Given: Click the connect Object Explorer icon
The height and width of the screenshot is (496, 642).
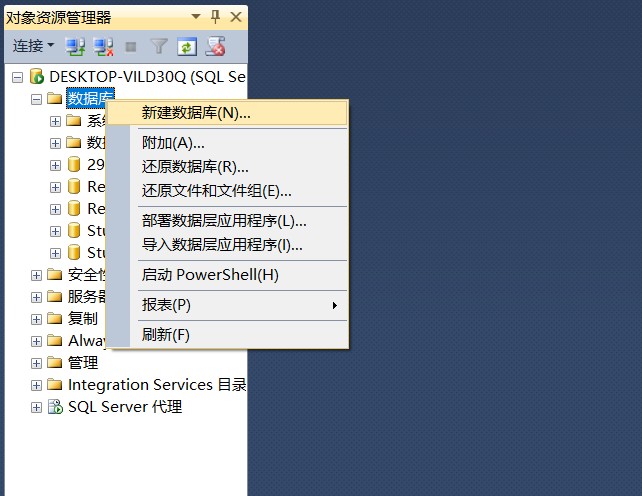Looking at the screenshot, I should click(75, 46).
